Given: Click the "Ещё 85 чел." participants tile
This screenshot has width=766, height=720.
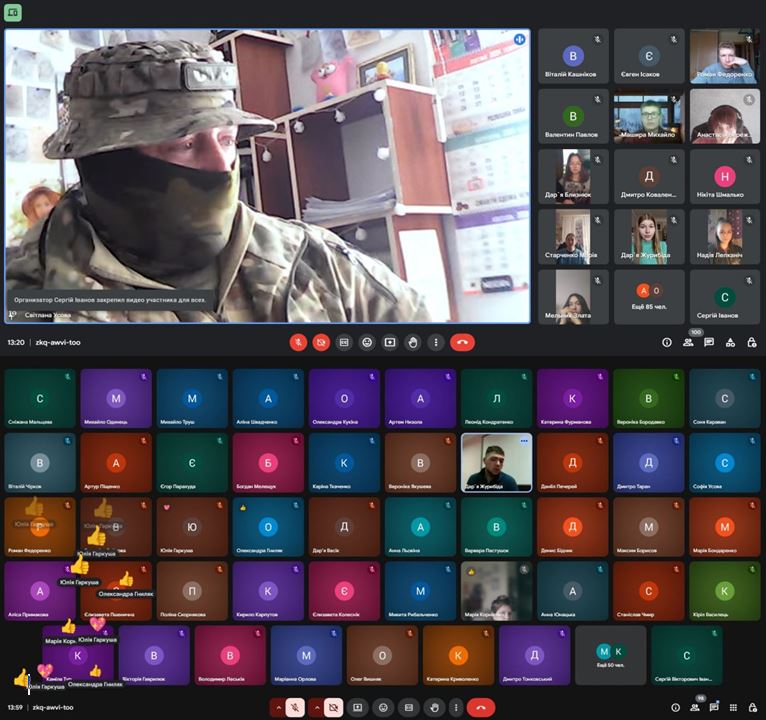Looking at the screenshot, I should point(649,296).
